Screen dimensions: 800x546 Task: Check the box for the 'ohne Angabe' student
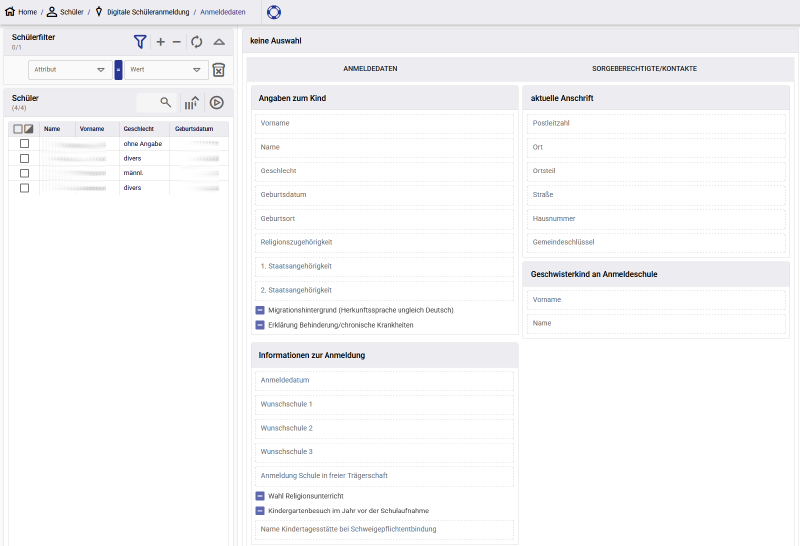pyautogui.click(x=24, y=143)
